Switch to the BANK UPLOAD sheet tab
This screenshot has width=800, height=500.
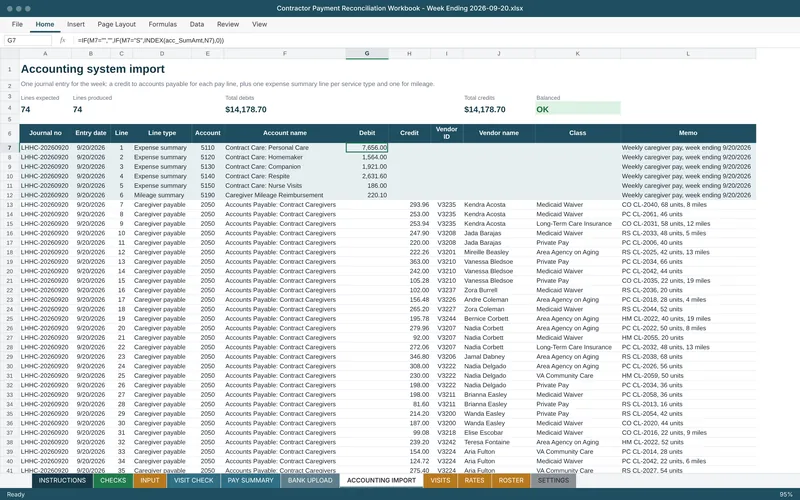(x=310, y=481)
